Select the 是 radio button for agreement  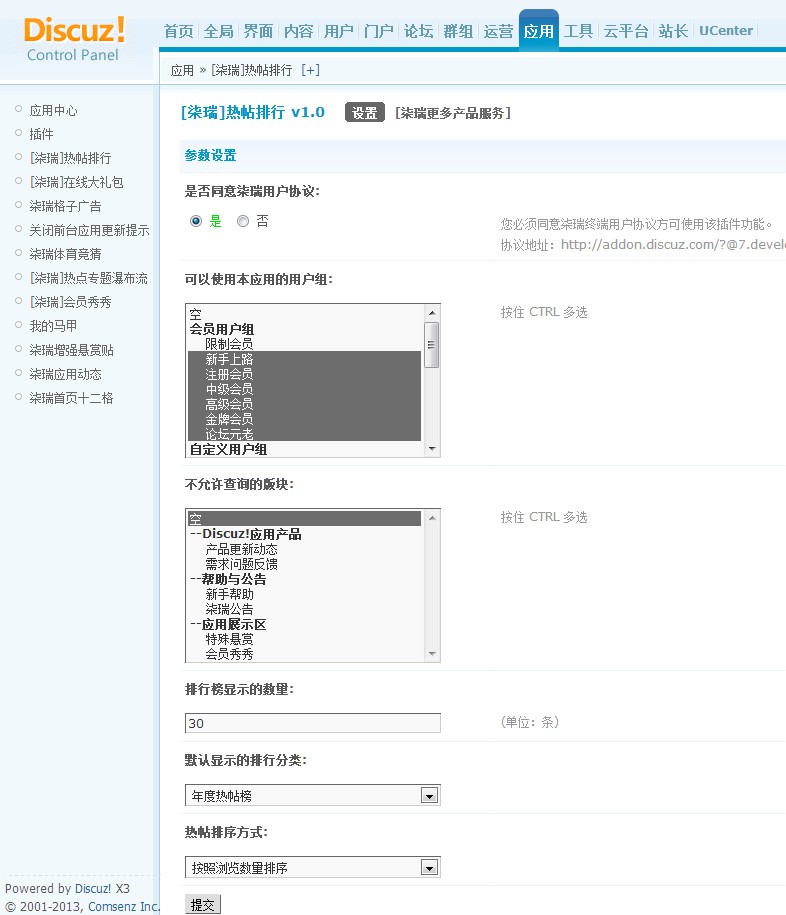(x=196, y=221)
